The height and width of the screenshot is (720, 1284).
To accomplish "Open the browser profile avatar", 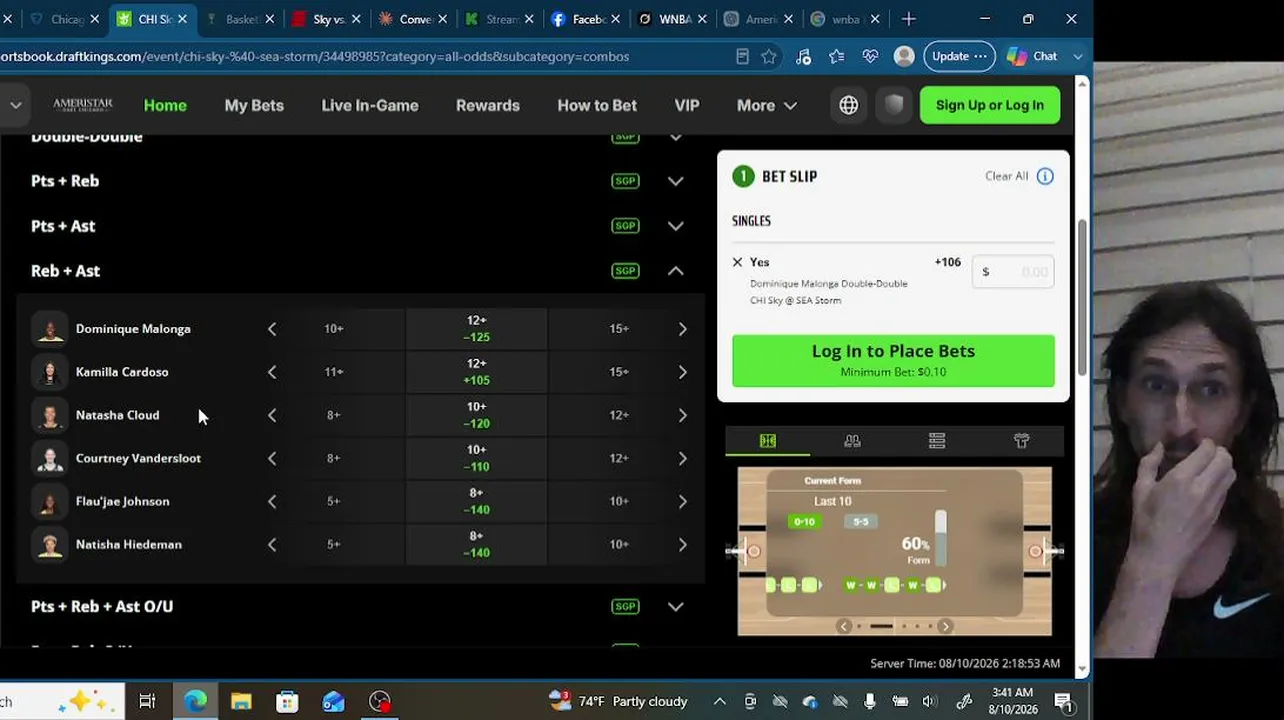I will pyautogui.click(x=904, y=56).
